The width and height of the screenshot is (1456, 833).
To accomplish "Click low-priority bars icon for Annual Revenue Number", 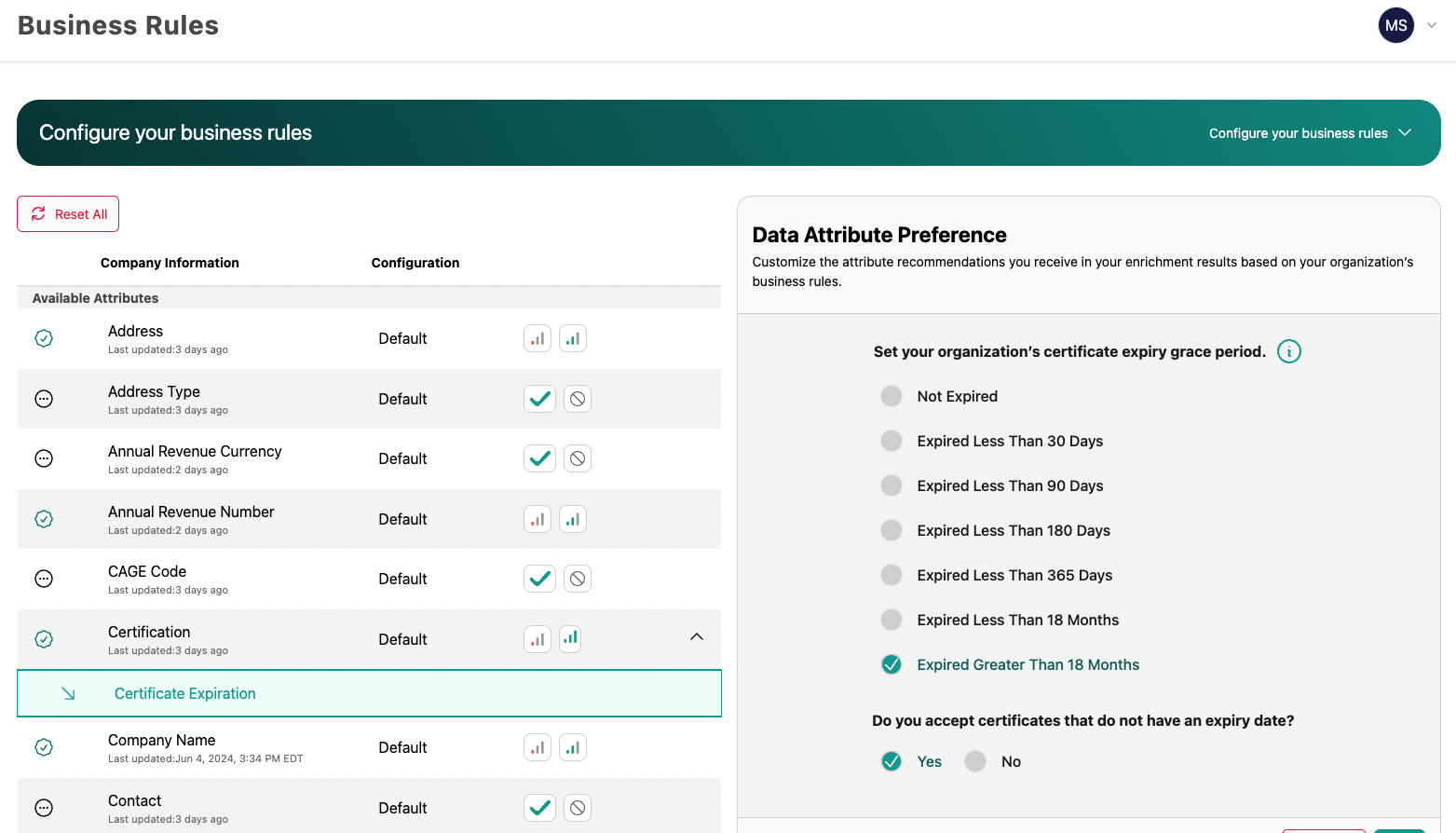I will pyautogui.click(x=537, y=519).
